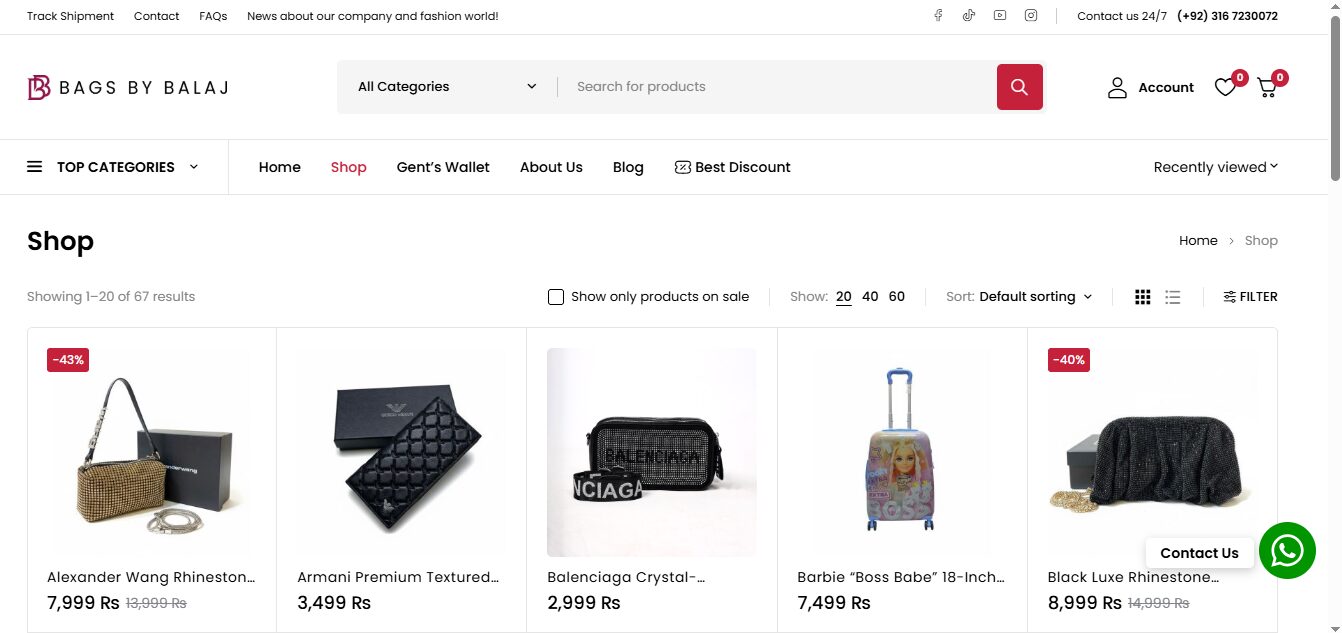Screen dimensions: 1342x633
Task: Select the grid view layout icon
Action: pos(1143,297)
